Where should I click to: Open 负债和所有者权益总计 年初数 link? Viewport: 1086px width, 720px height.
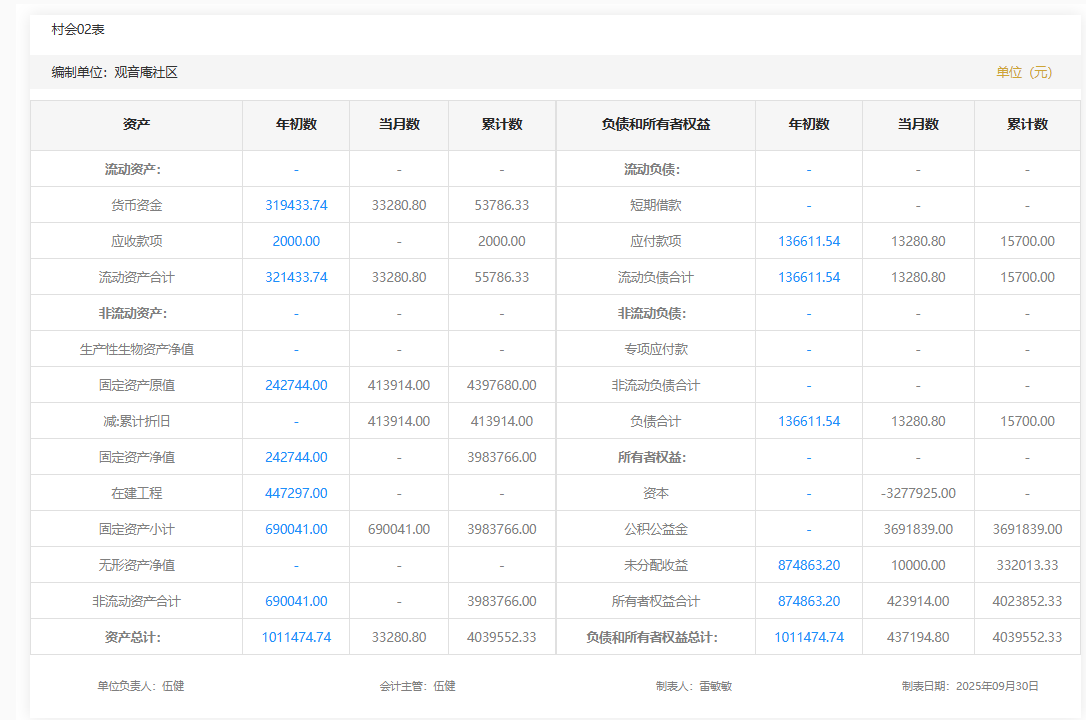(x=809, y=637)
